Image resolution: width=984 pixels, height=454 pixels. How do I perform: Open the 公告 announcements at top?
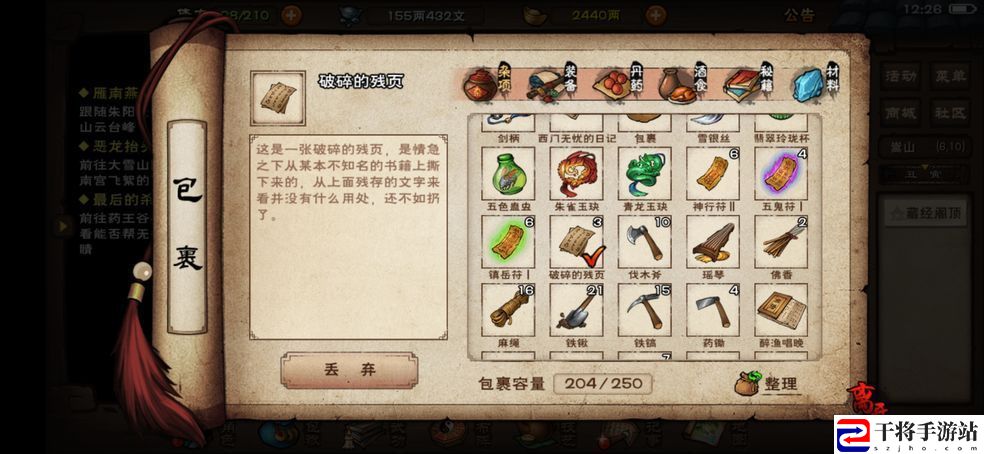(800, 15)
